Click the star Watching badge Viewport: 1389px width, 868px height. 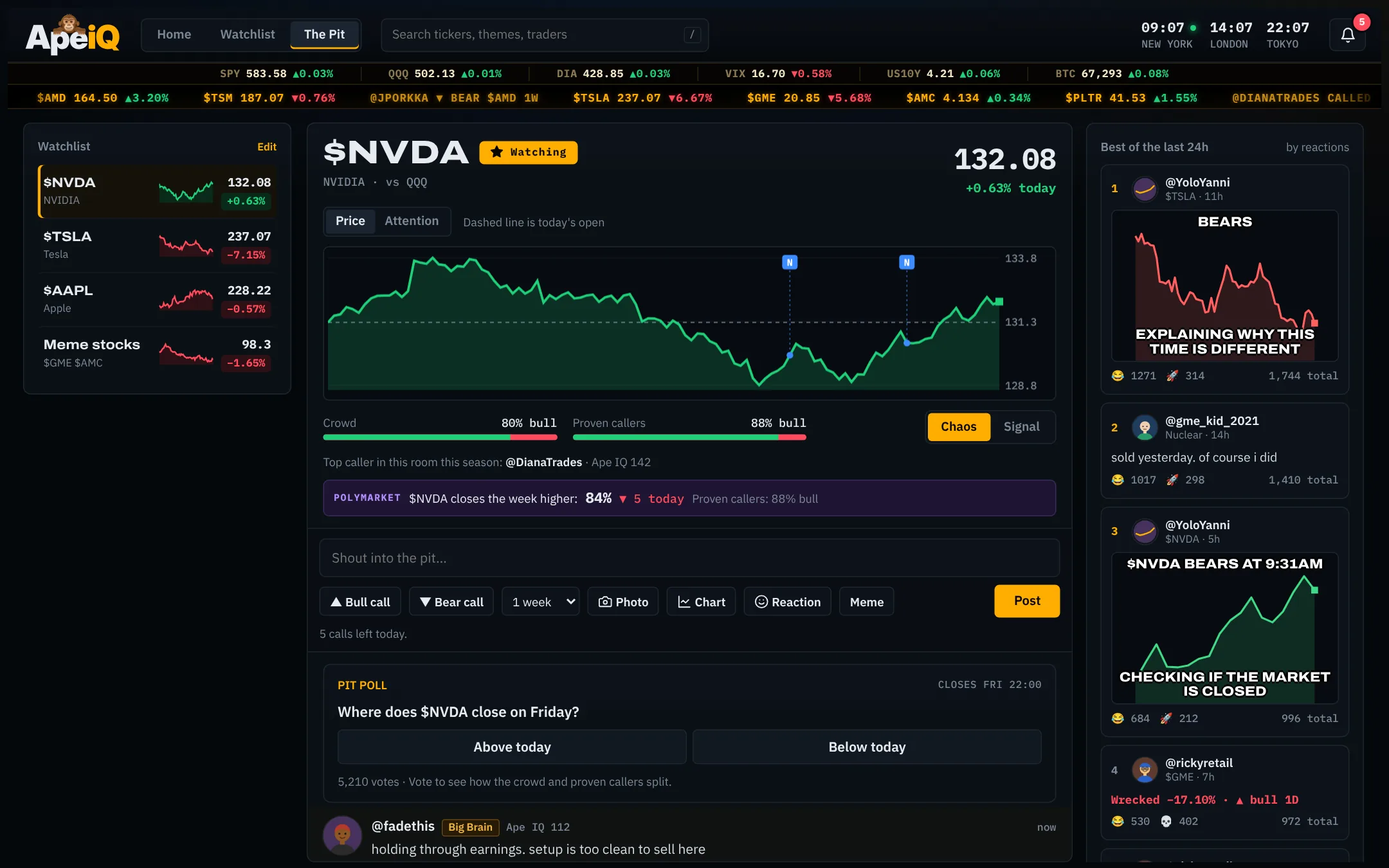528,152
